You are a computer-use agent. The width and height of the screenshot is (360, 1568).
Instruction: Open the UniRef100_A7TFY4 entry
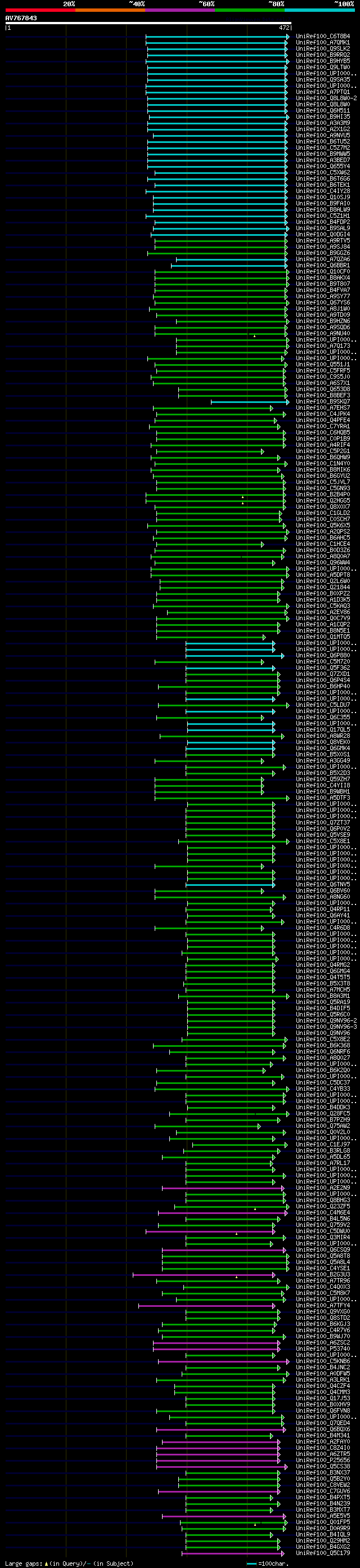coord(323,1305)
